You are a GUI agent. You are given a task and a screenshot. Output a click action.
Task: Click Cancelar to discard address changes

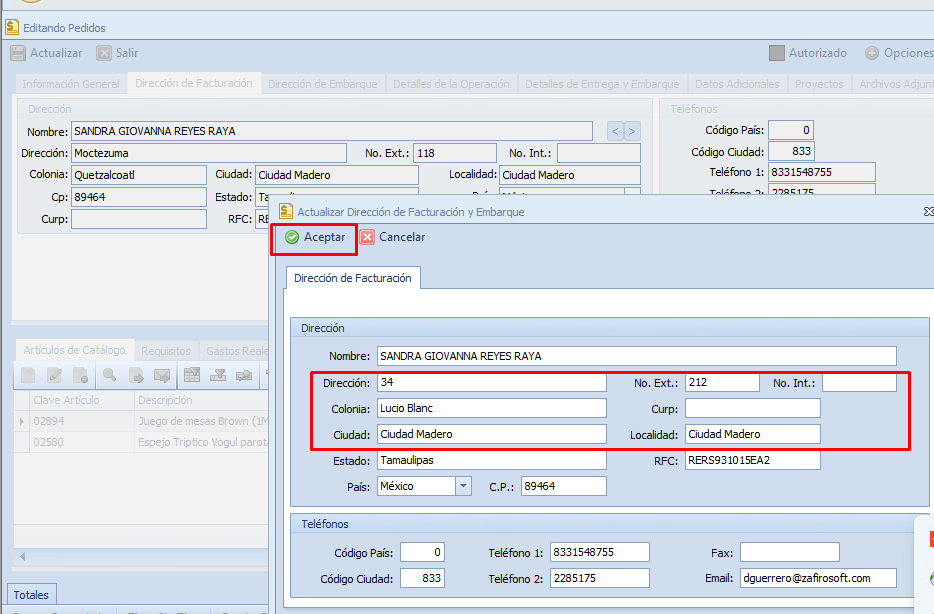[x=392, y=238]
